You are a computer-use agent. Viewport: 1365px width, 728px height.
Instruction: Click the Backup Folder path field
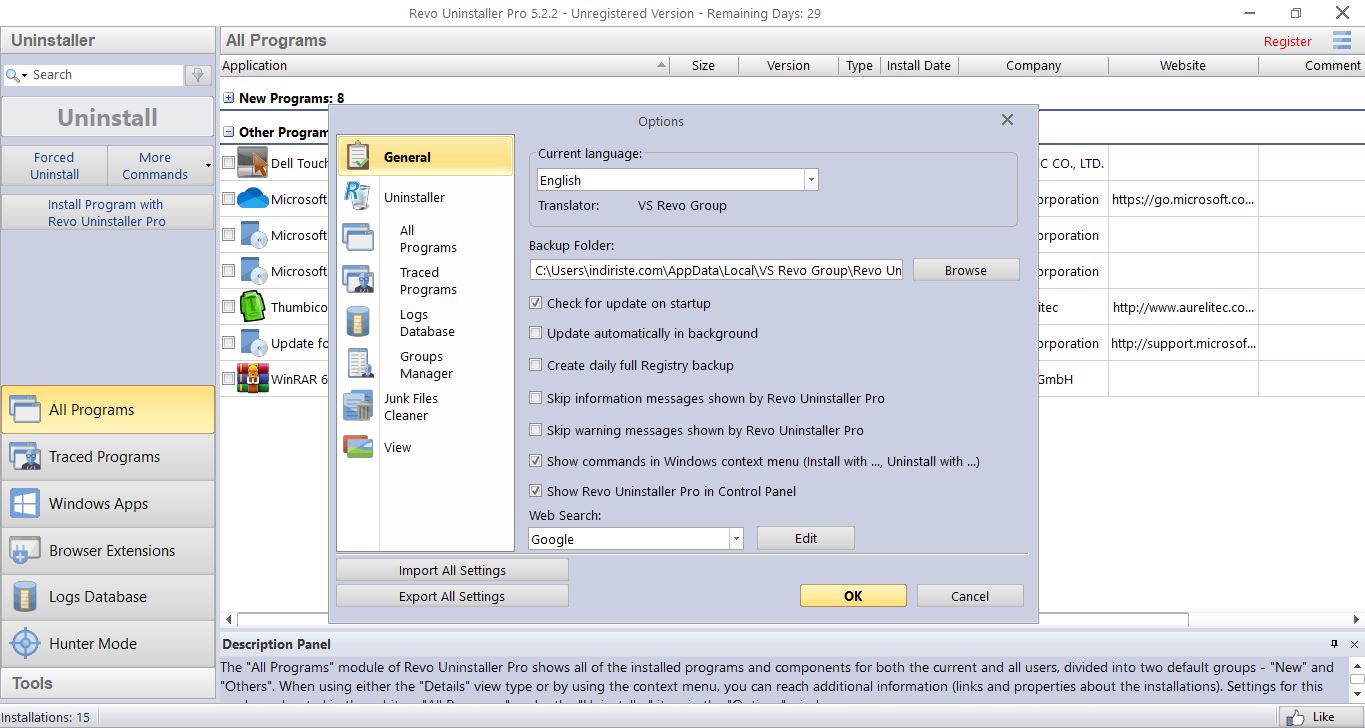(716, 270)
